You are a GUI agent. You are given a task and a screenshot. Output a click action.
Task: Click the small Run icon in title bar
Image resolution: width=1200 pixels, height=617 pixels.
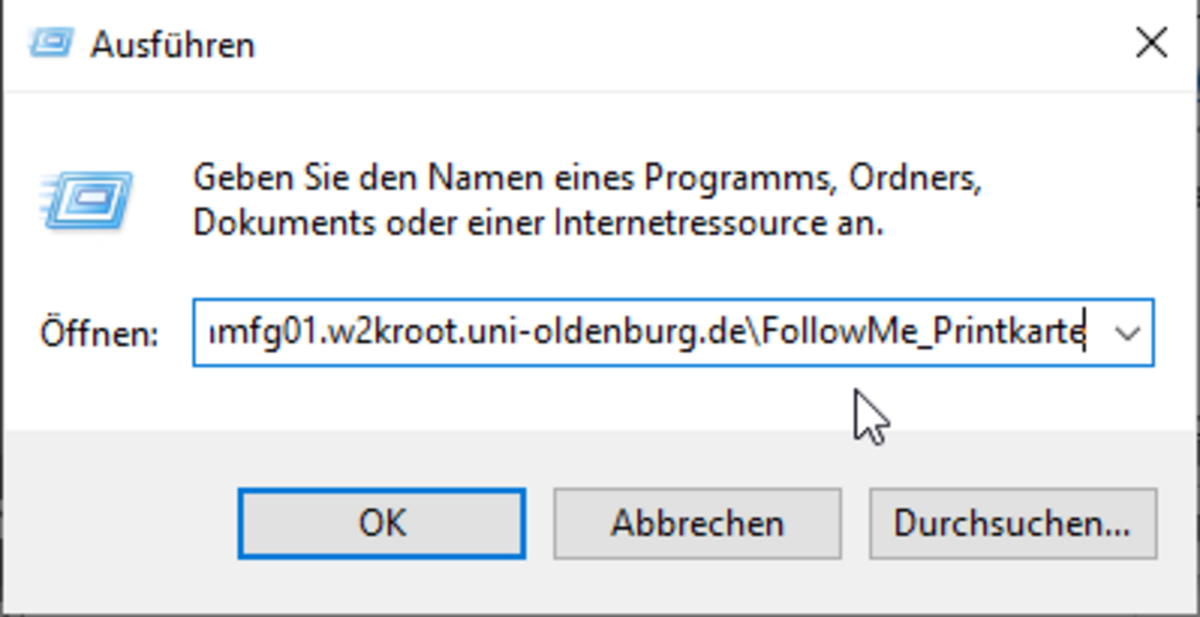pos(51,44)
